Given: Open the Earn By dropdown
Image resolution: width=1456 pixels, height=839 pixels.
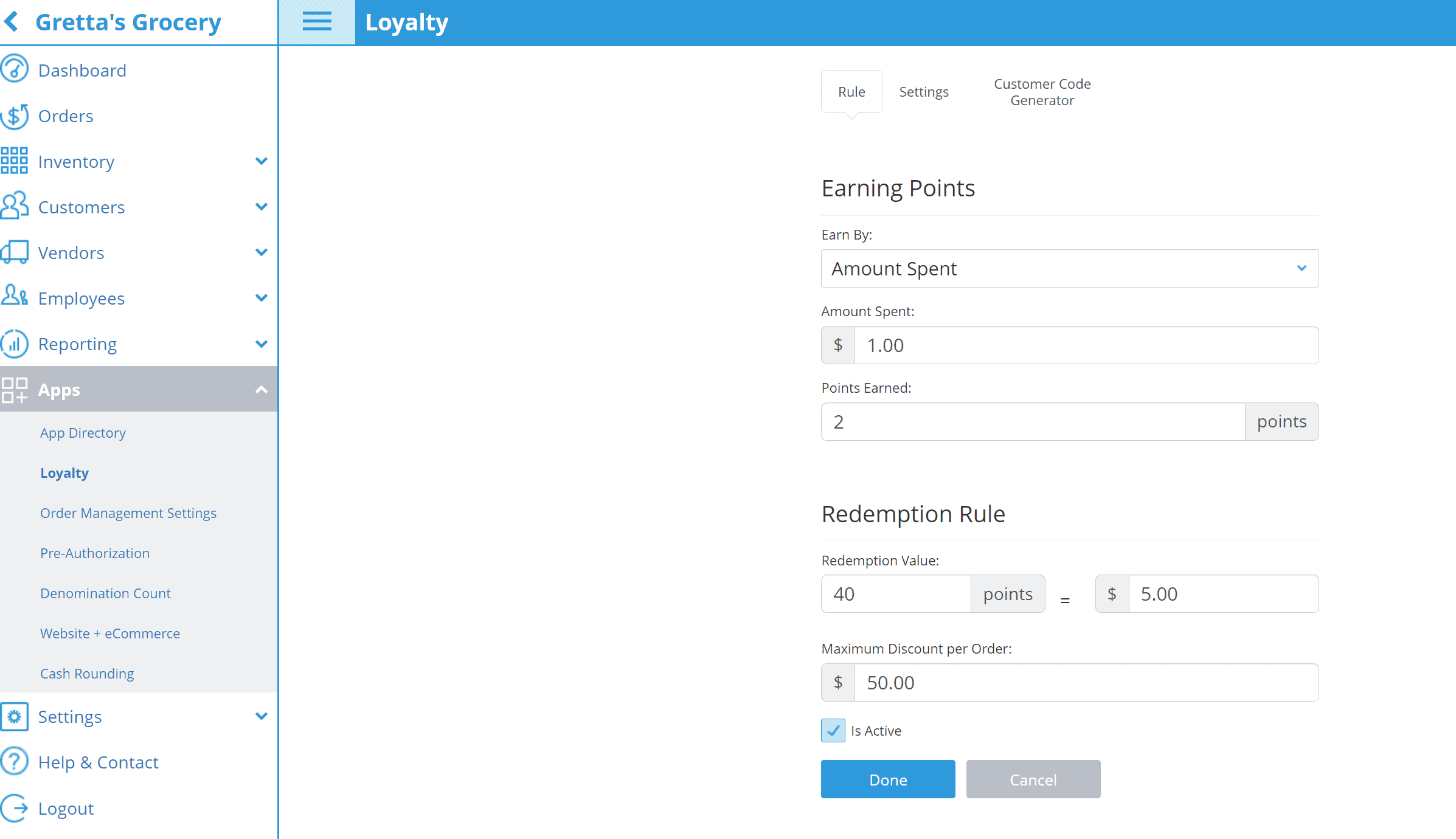Looking at the screenshot, I should click(1070, 268).
